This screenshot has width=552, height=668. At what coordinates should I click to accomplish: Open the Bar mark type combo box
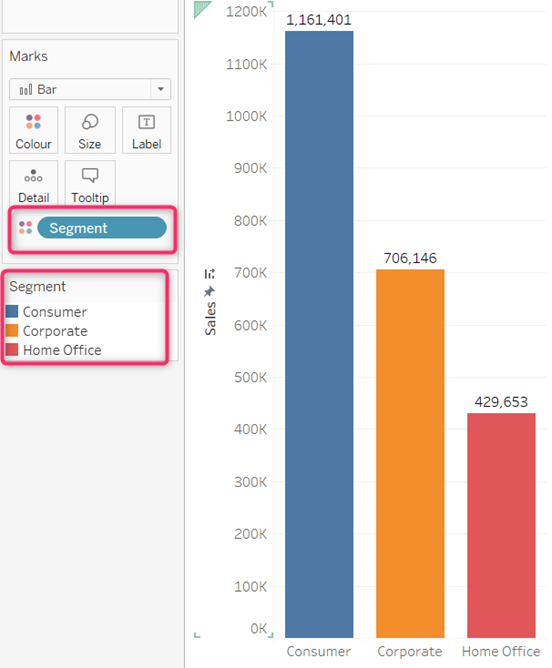(x=90, y=89)
